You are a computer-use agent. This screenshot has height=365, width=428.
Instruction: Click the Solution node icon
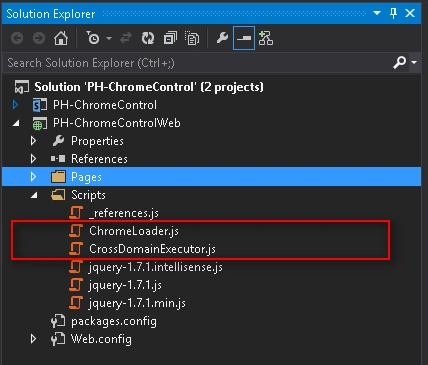point(22,87)
